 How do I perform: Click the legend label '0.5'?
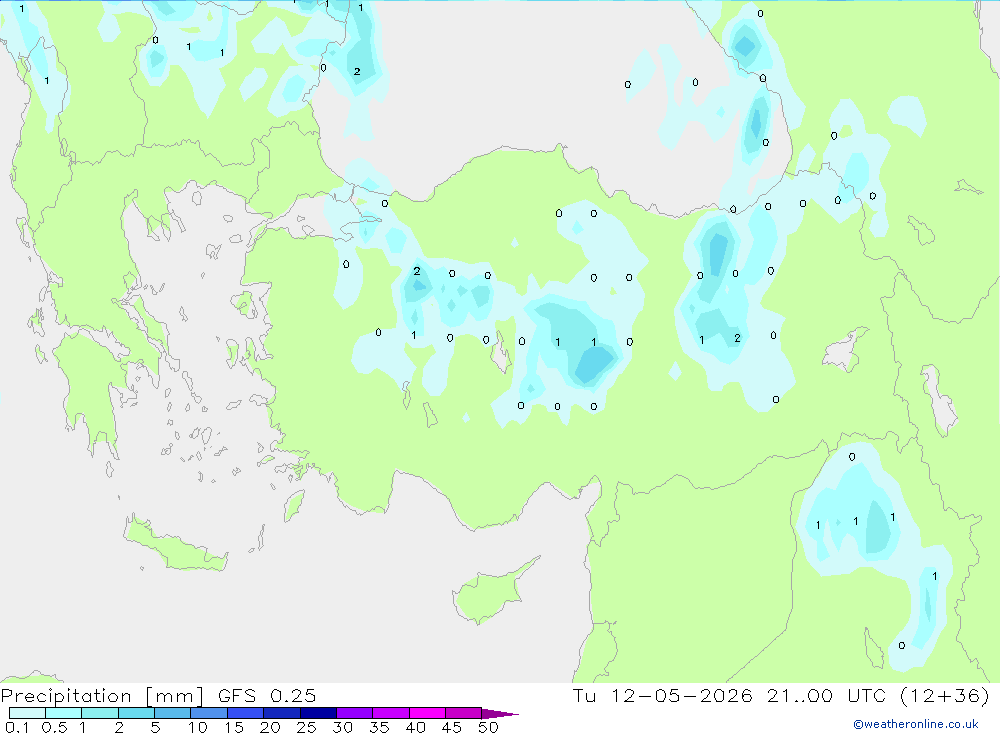click(54, 727)
